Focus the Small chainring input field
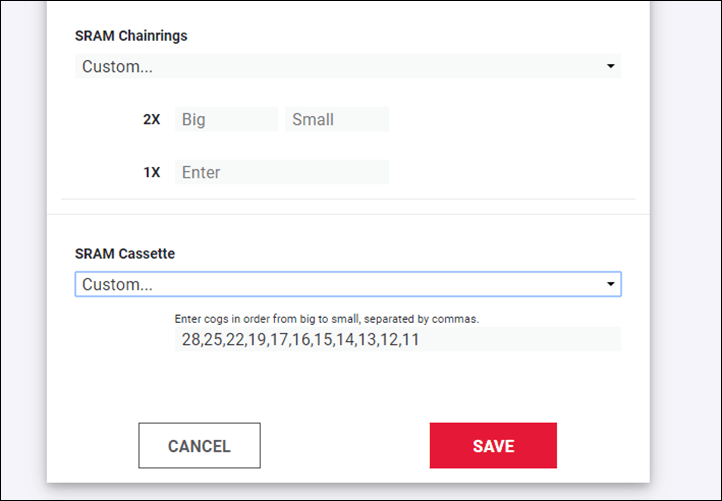The image size is (722, 501). pos(337,119)
